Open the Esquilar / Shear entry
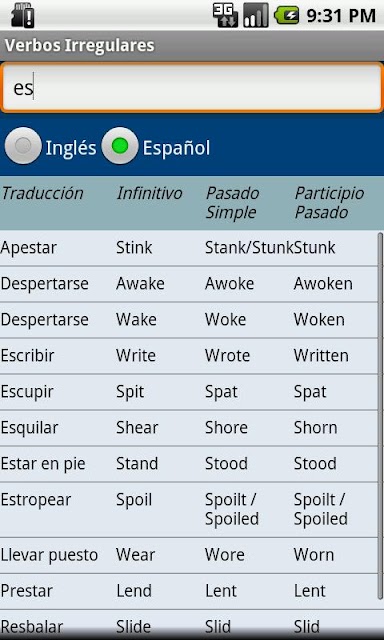384x640 pixels. point(189,428)
